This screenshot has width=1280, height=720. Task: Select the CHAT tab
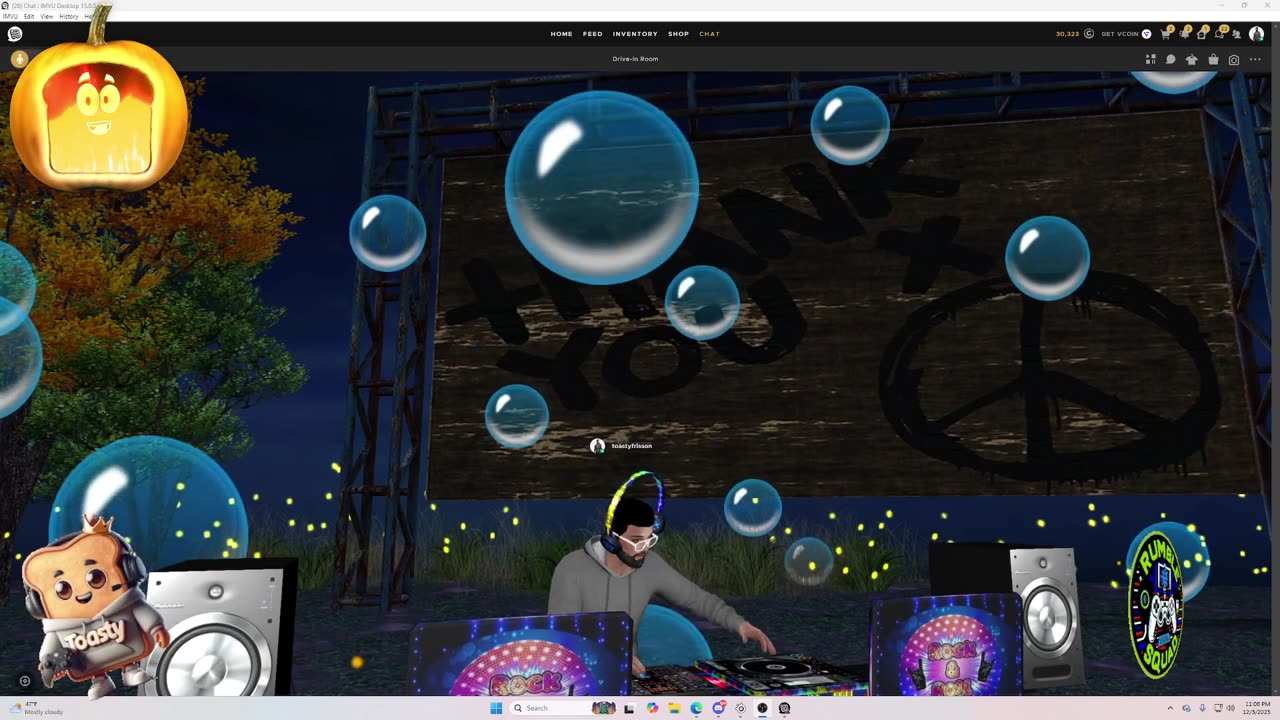coord(709,34)
